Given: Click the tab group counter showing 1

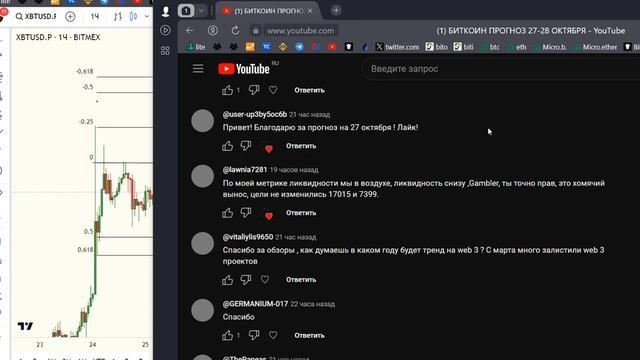Looking at the screenshot, I should tap(186, 11).
